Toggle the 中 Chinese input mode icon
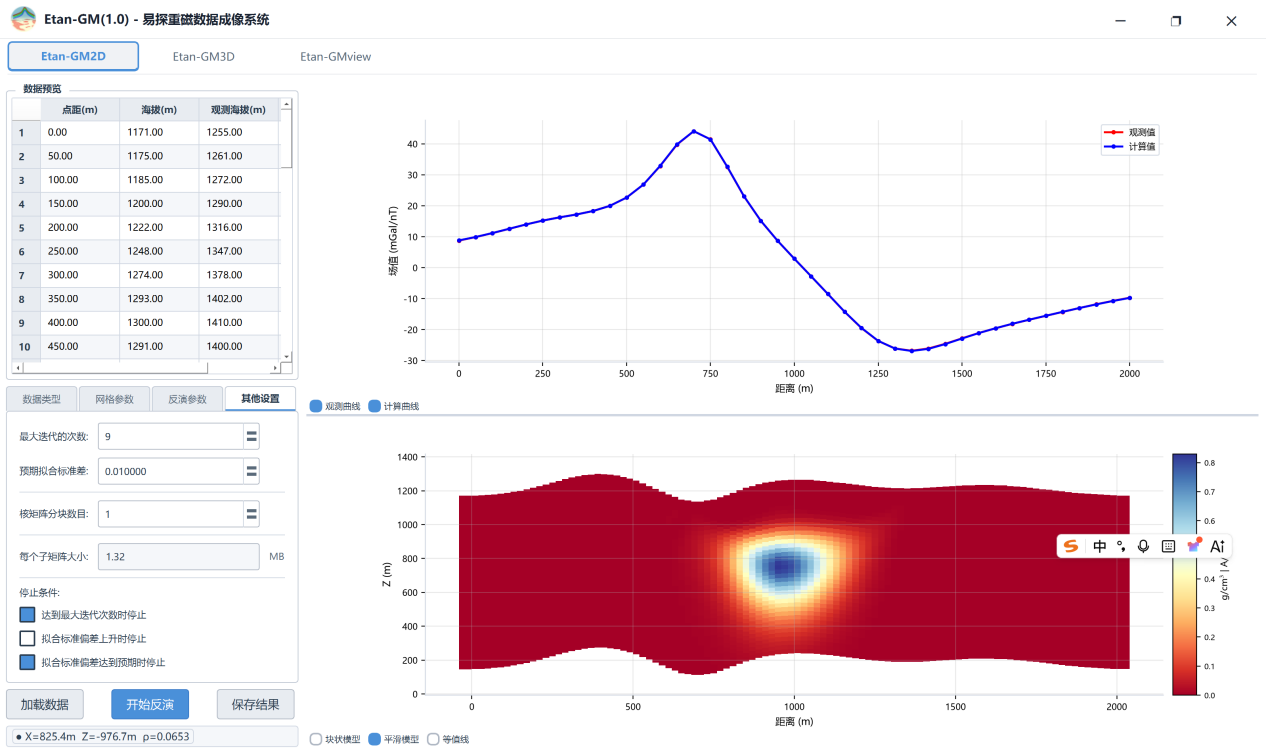The height and width of the screenshot is (755, 1266). [x=1100, y=546]
